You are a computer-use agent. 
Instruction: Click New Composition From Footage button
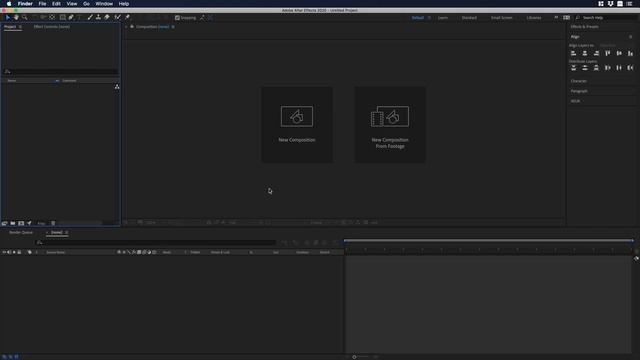[x=390, y=124]
